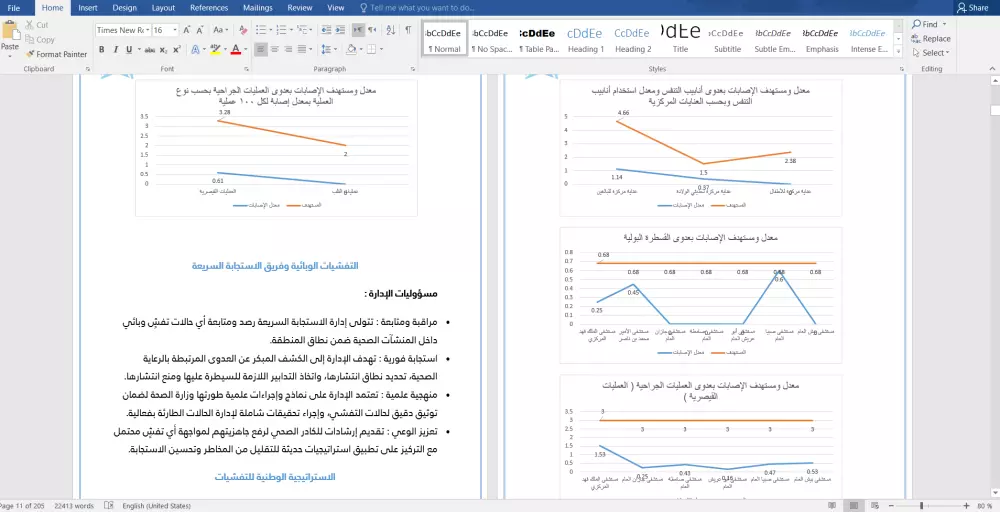
Task: Toggle Subscript formatting
Action: pyautogui.click(x=163, y=50)
